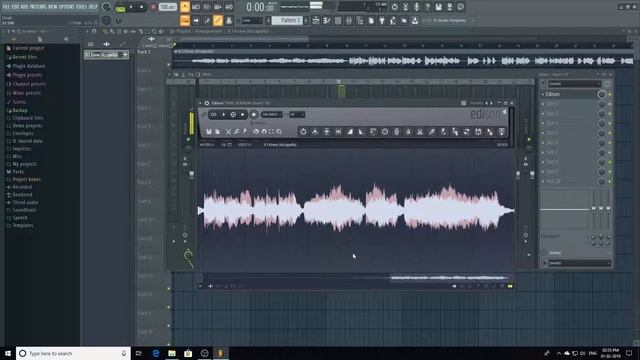
Task: Click the main transport play button
Action: click(x=131, y=7)
